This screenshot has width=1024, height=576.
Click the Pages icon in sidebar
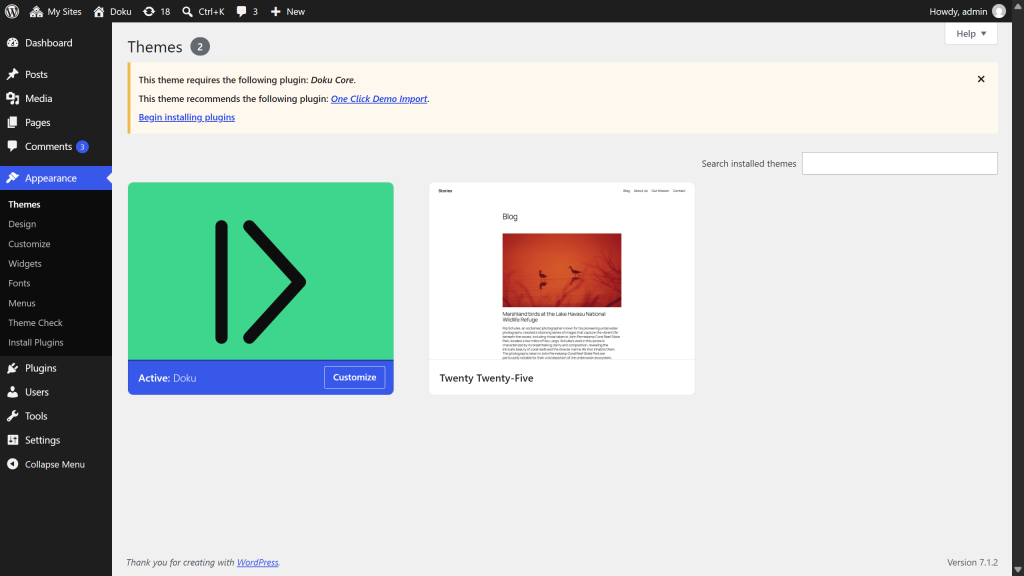[12, 123]
